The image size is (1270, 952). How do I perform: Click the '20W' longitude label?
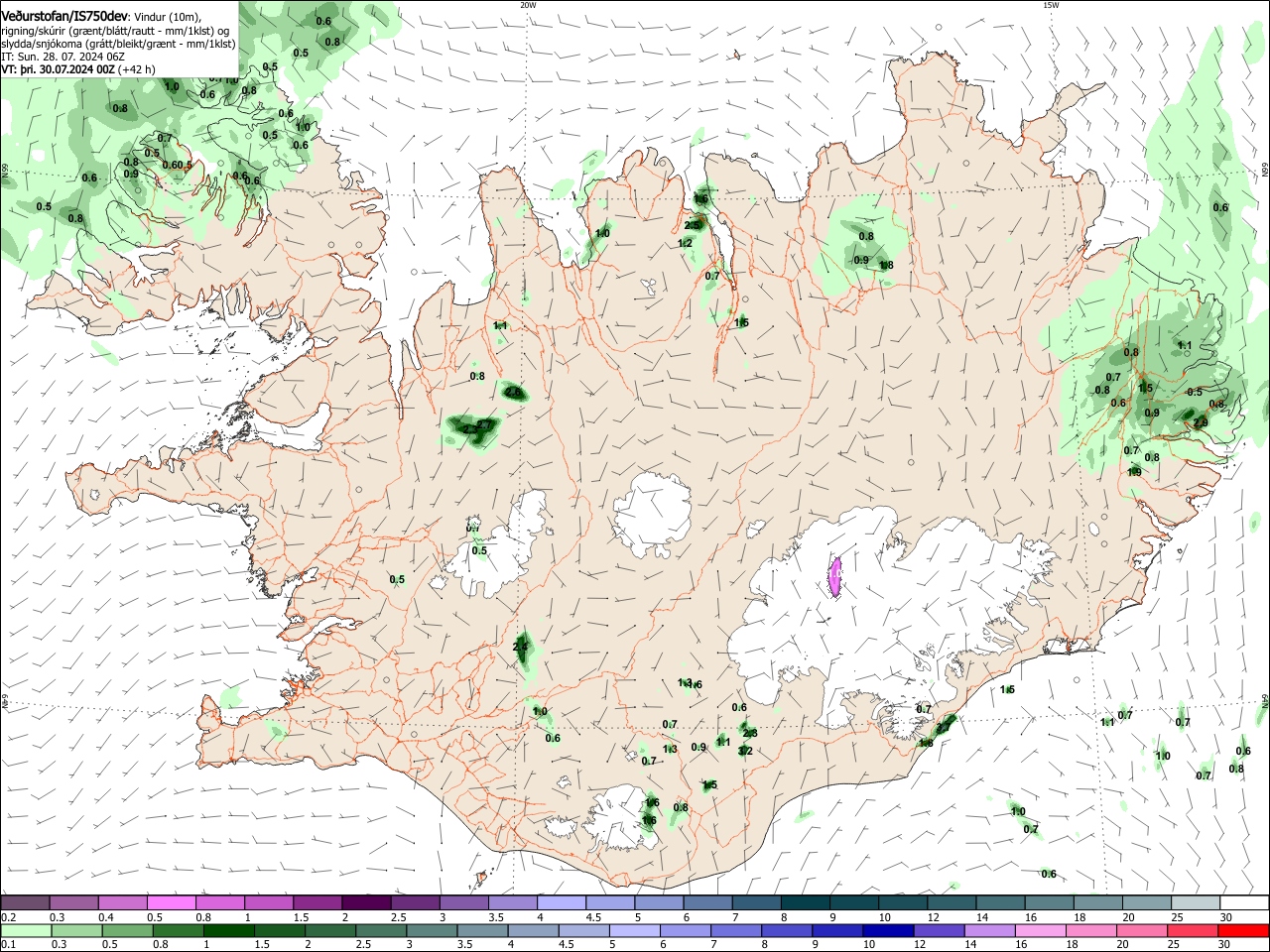pos(528,5)
